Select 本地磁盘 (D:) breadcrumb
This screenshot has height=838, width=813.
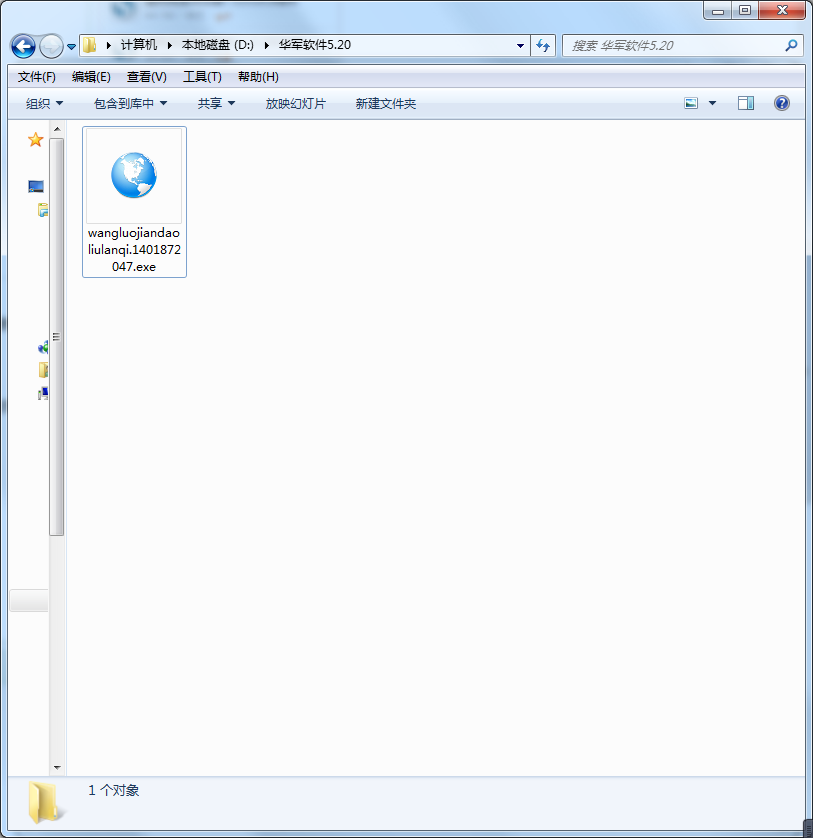[x=218, y=45]
